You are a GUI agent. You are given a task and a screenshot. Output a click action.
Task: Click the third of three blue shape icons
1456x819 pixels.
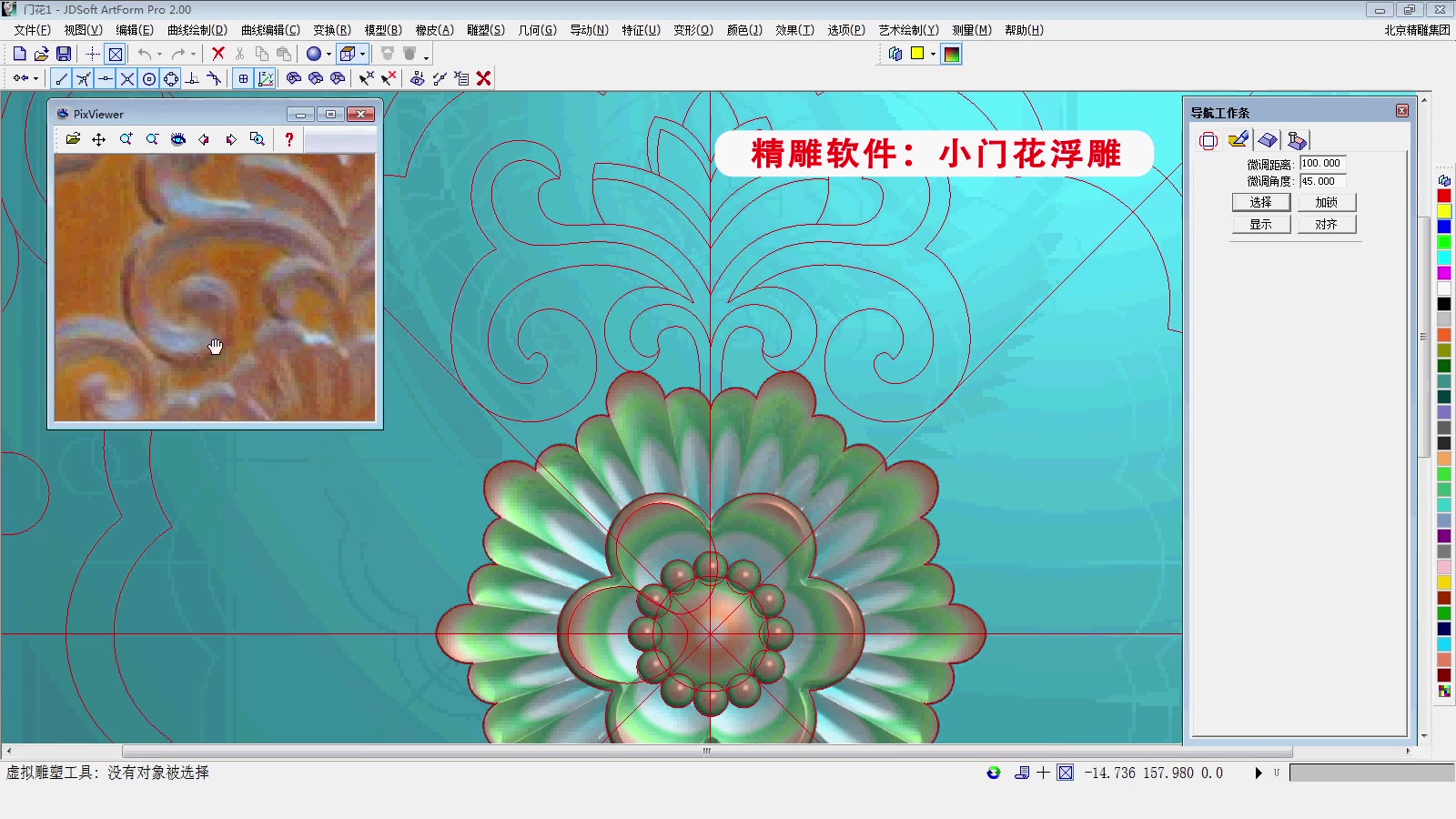pos(338,78)
